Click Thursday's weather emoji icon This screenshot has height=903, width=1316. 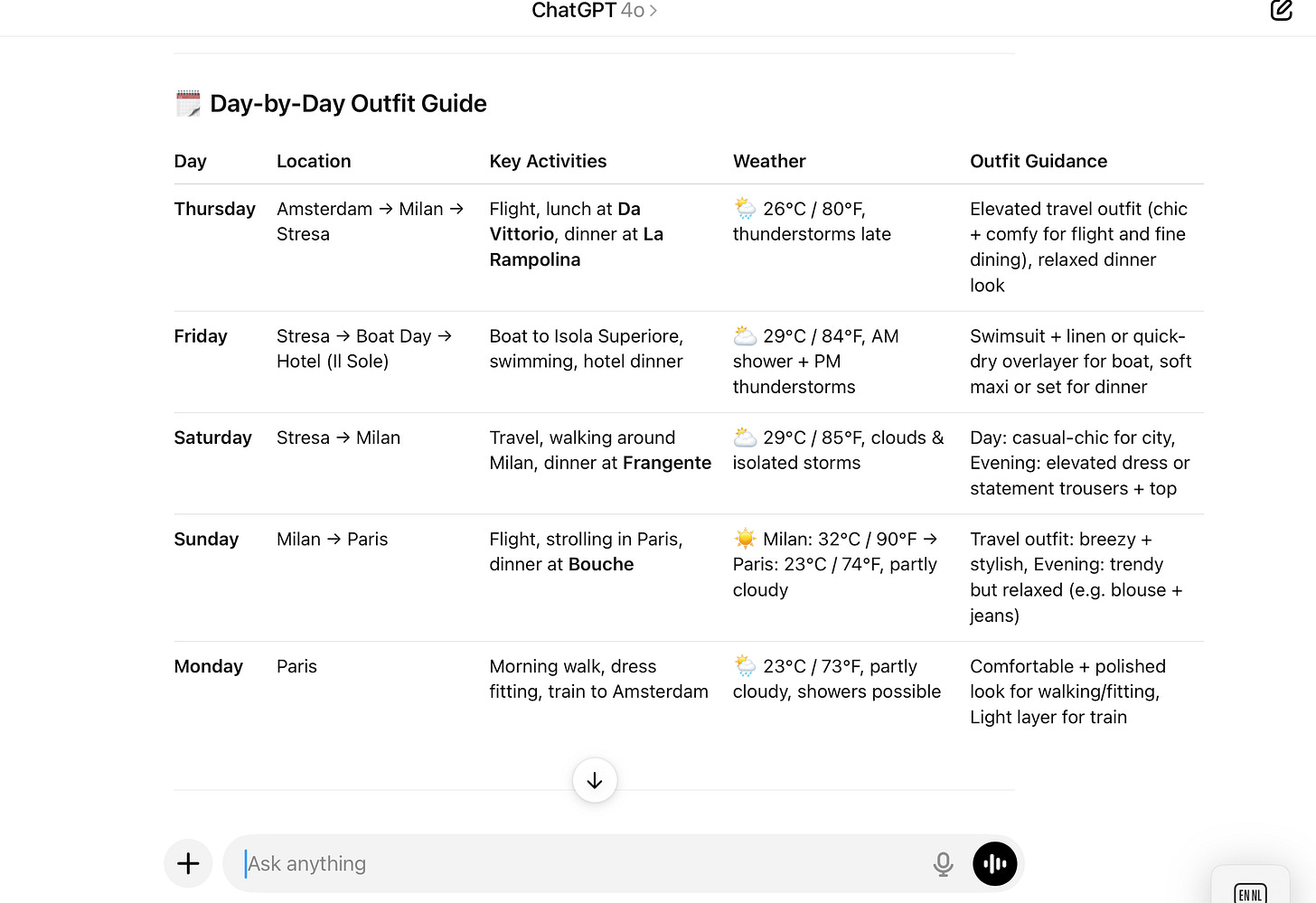click(745, 209)
